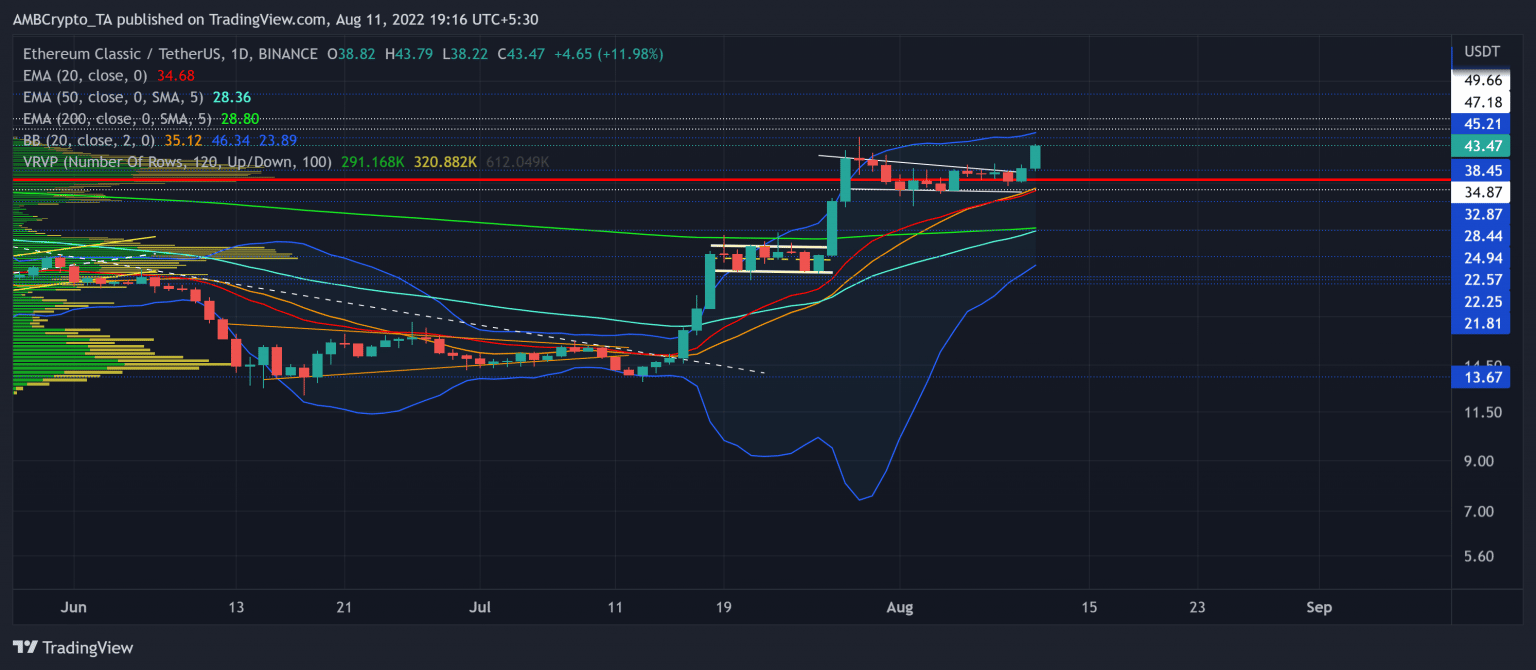
Task: Click the 13.67 price label
Action: pyautogui.click(x=1481, y=376)
